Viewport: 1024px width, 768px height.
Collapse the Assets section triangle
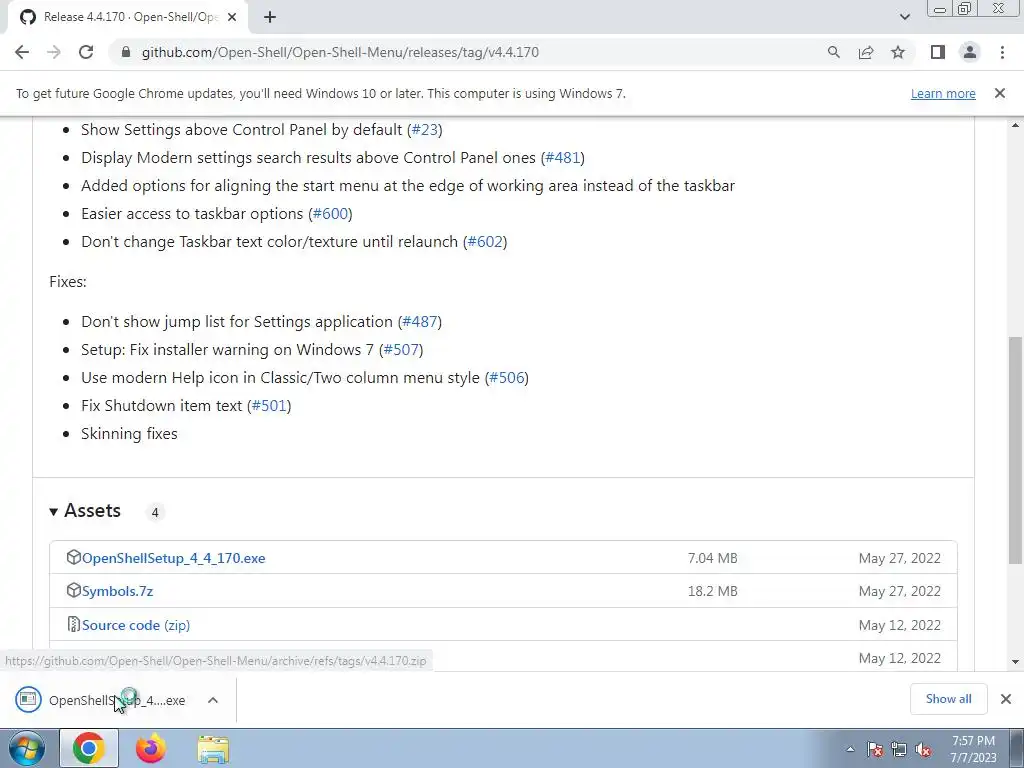pos(54,511)
